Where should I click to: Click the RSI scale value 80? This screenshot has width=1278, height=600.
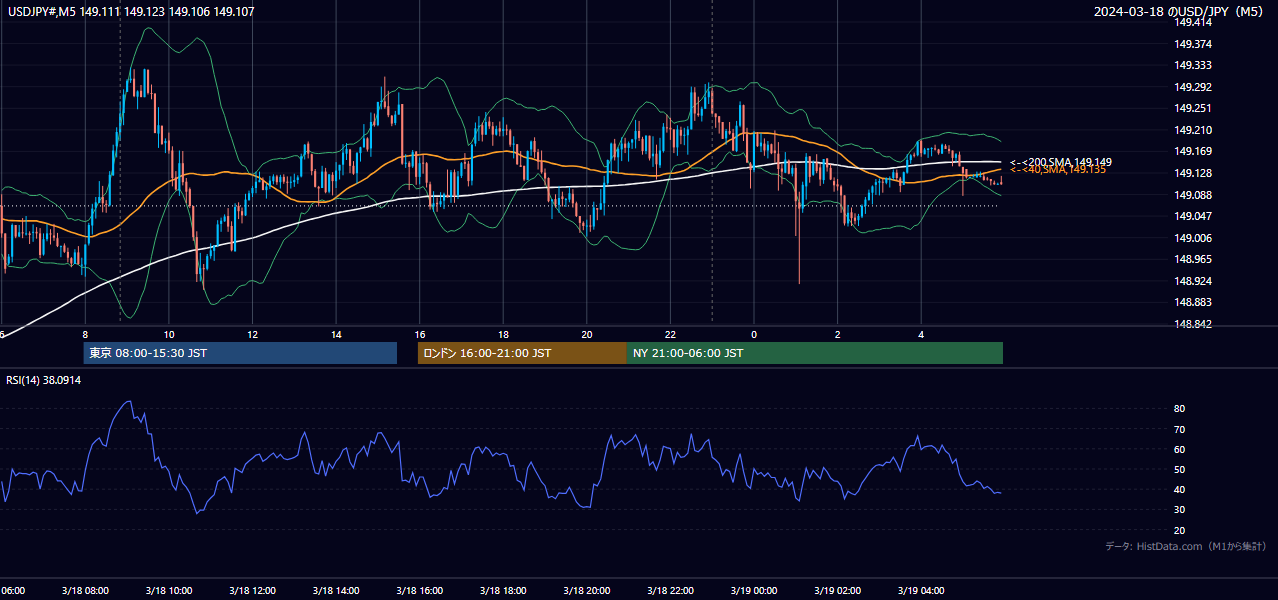coord(1180,409)
